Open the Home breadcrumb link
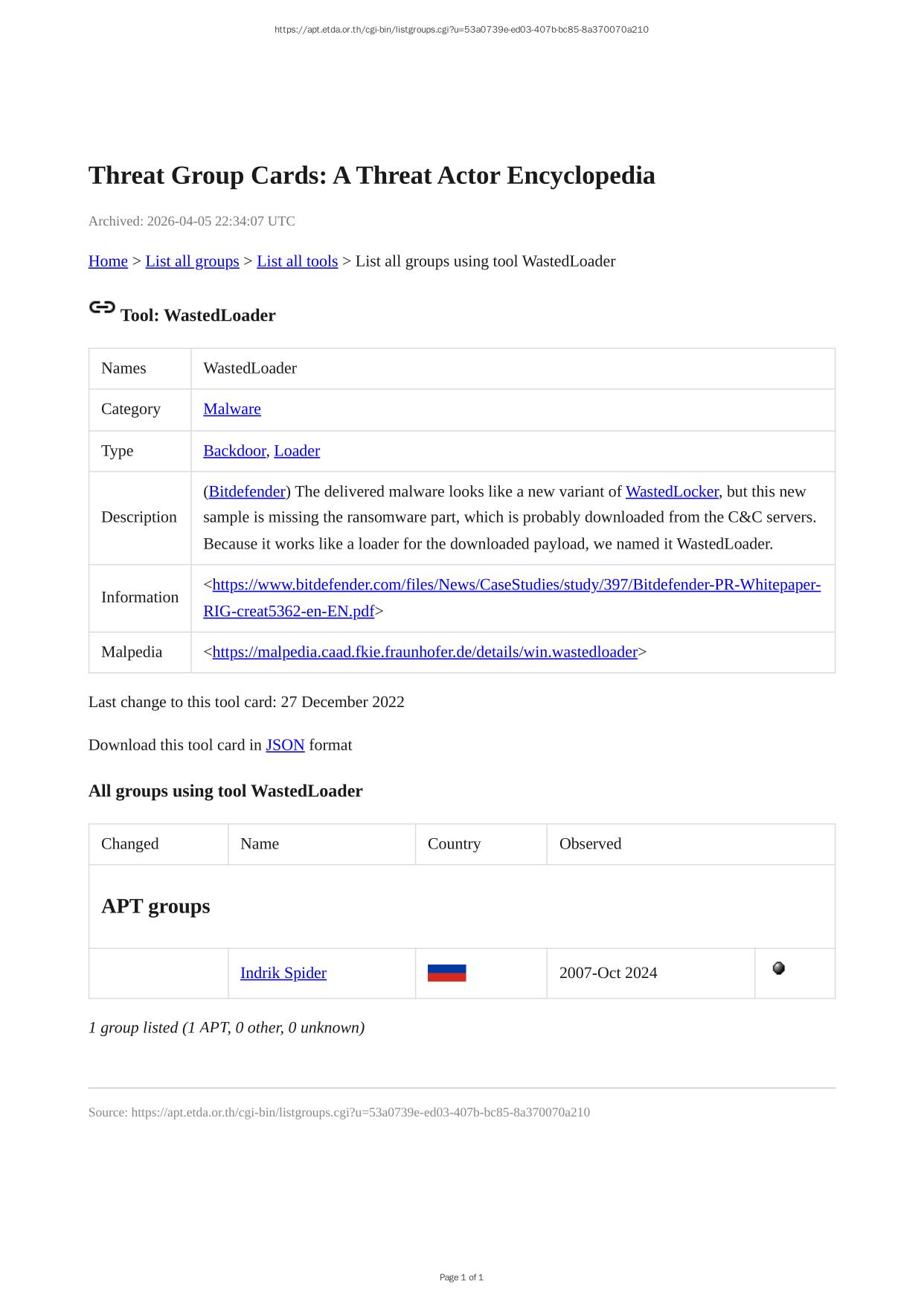The width and height of the screenshot is (924, 1307). [108, 261]
